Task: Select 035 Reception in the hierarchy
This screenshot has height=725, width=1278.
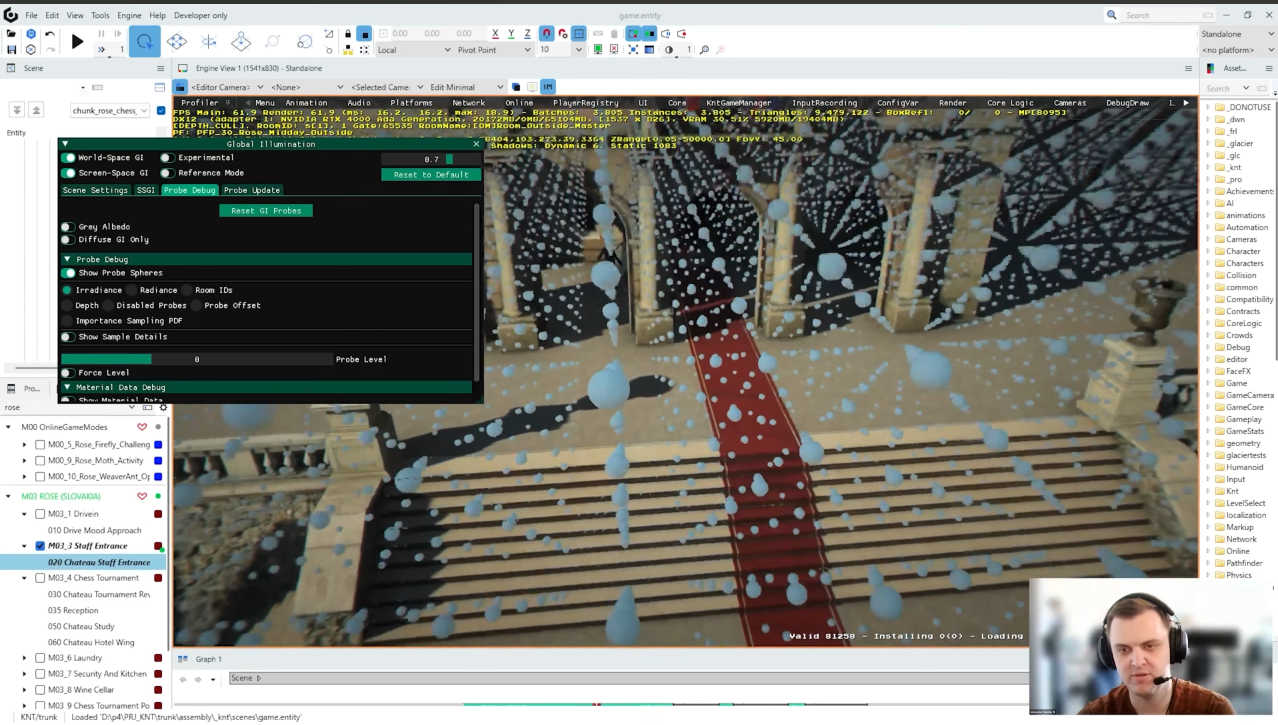Action: [73, 610]
